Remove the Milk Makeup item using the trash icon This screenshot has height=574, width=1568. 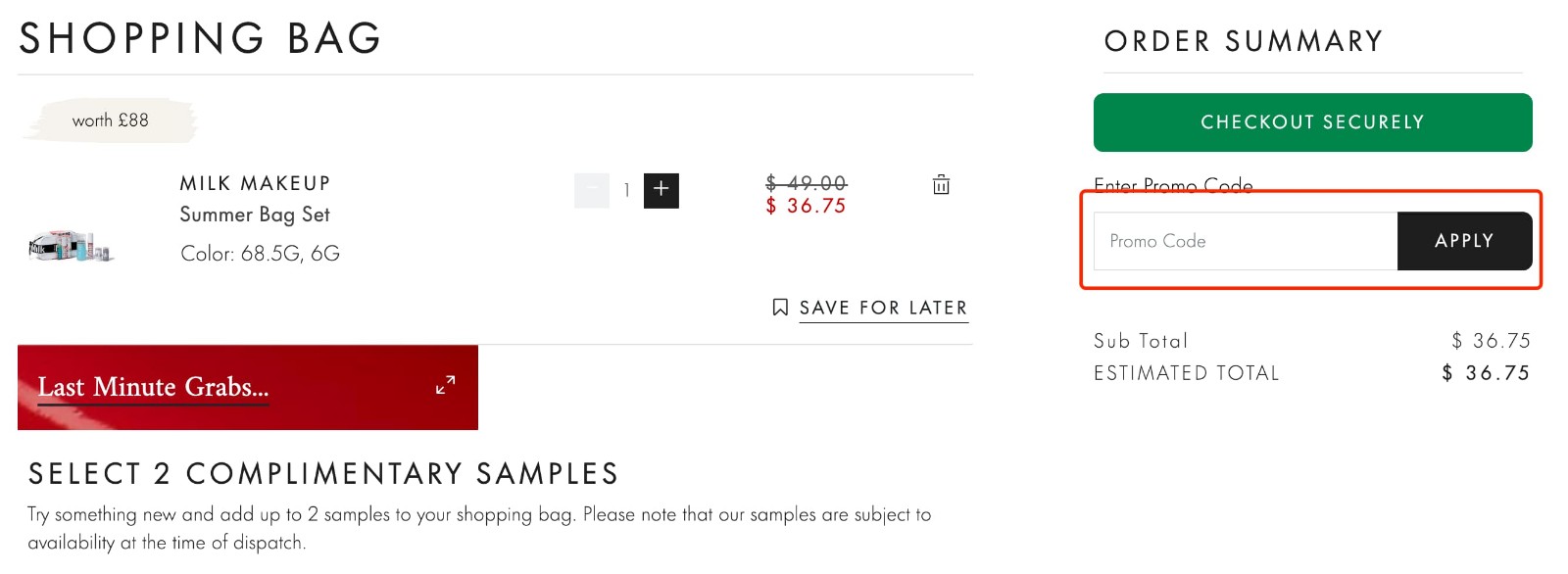point(940,185)
